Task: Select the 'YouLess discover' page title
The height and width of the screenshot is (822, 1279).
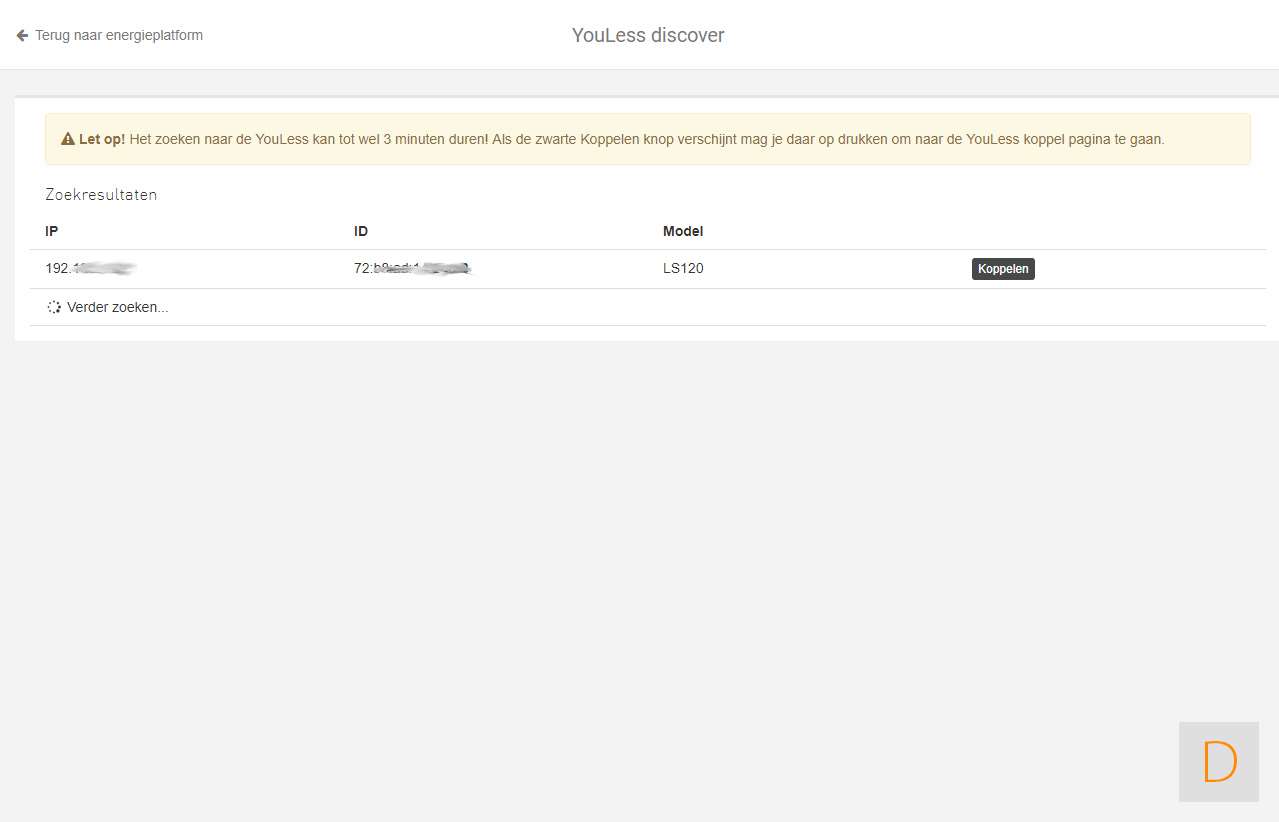Action: [x=648, y=35]
